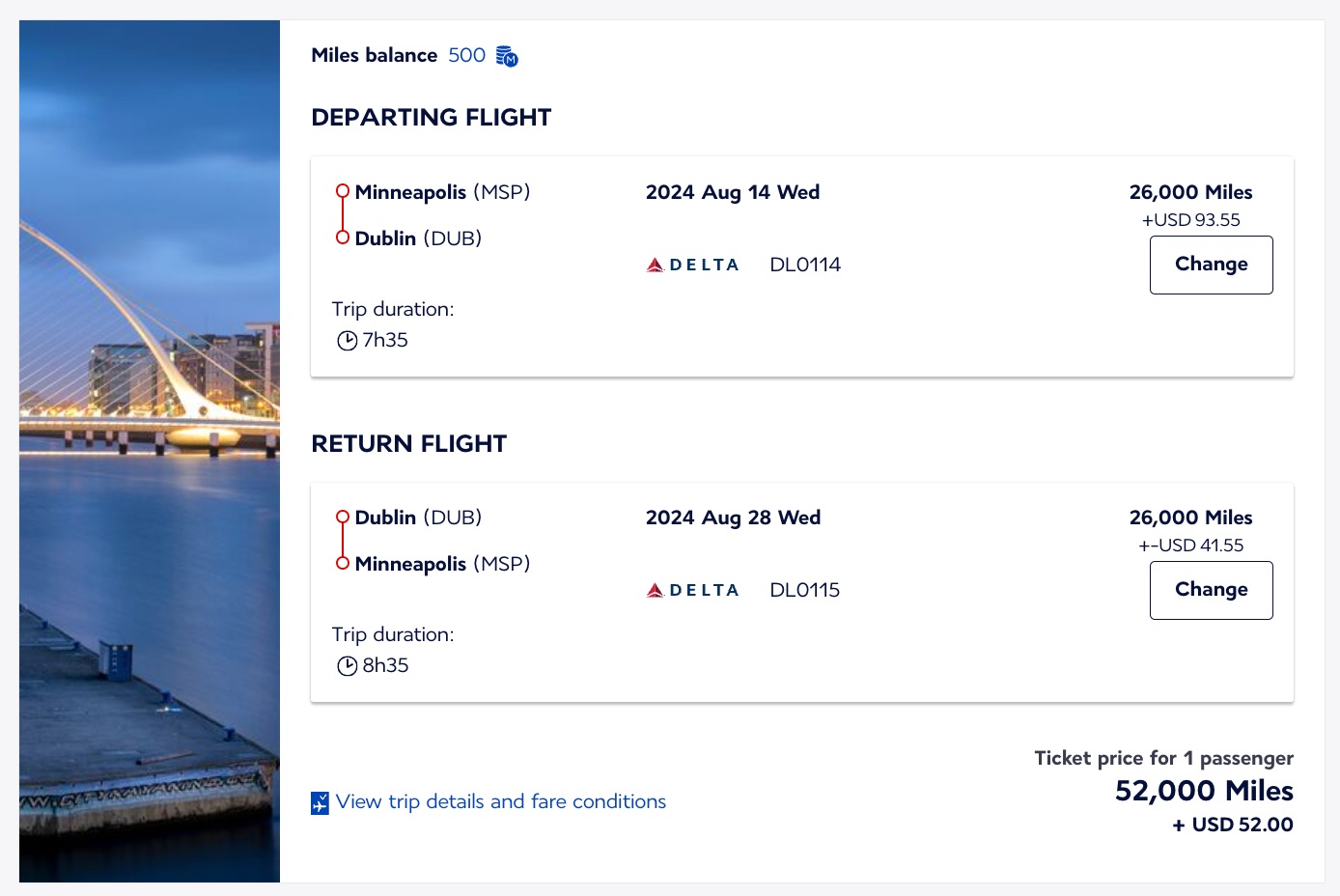Select the Delta logo on departing flight
Screen dimensions: 1340x896
[x=692, y=264]
